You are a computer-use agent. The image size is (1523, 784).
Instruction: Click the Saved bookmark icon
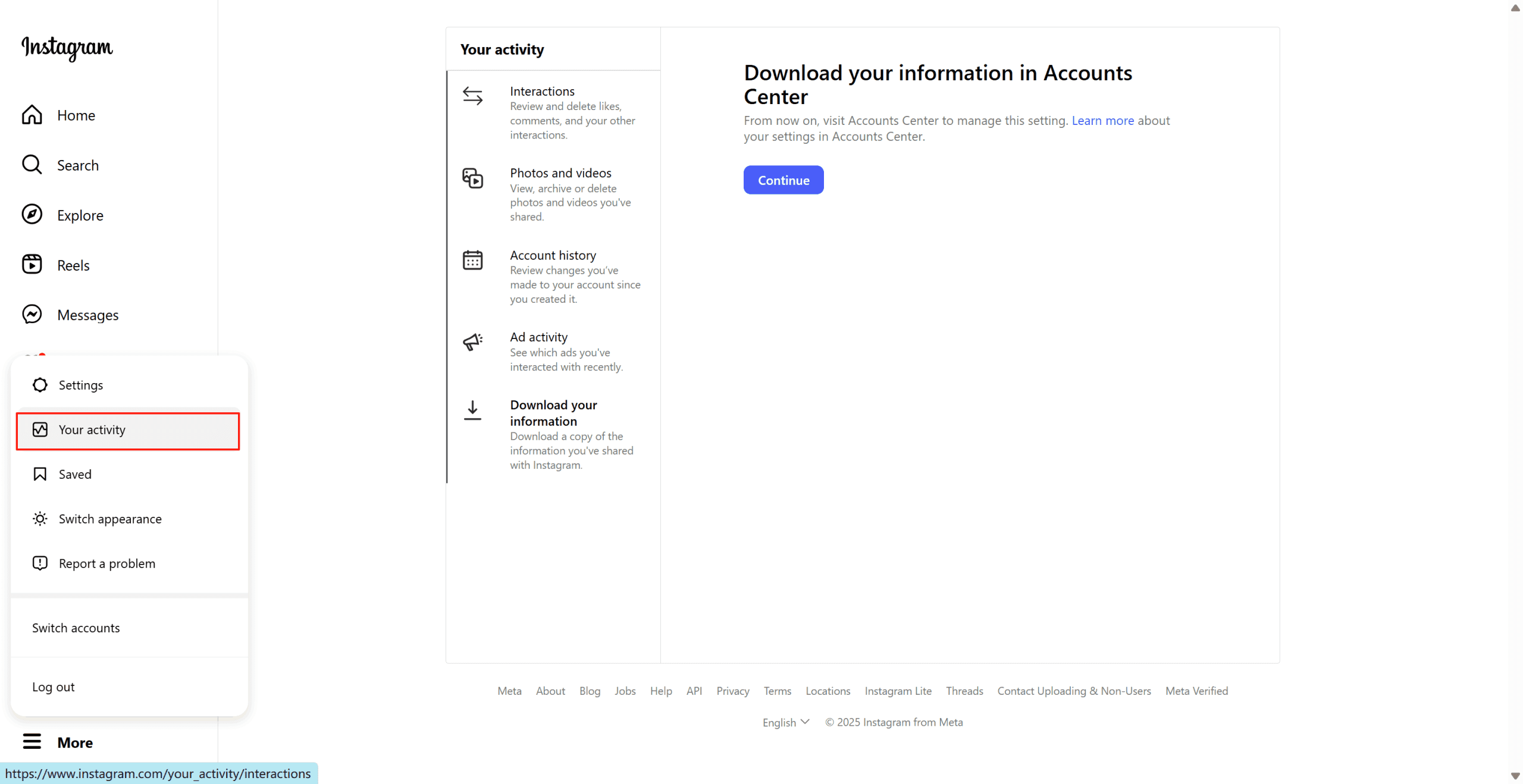click(x=40, y=474)
